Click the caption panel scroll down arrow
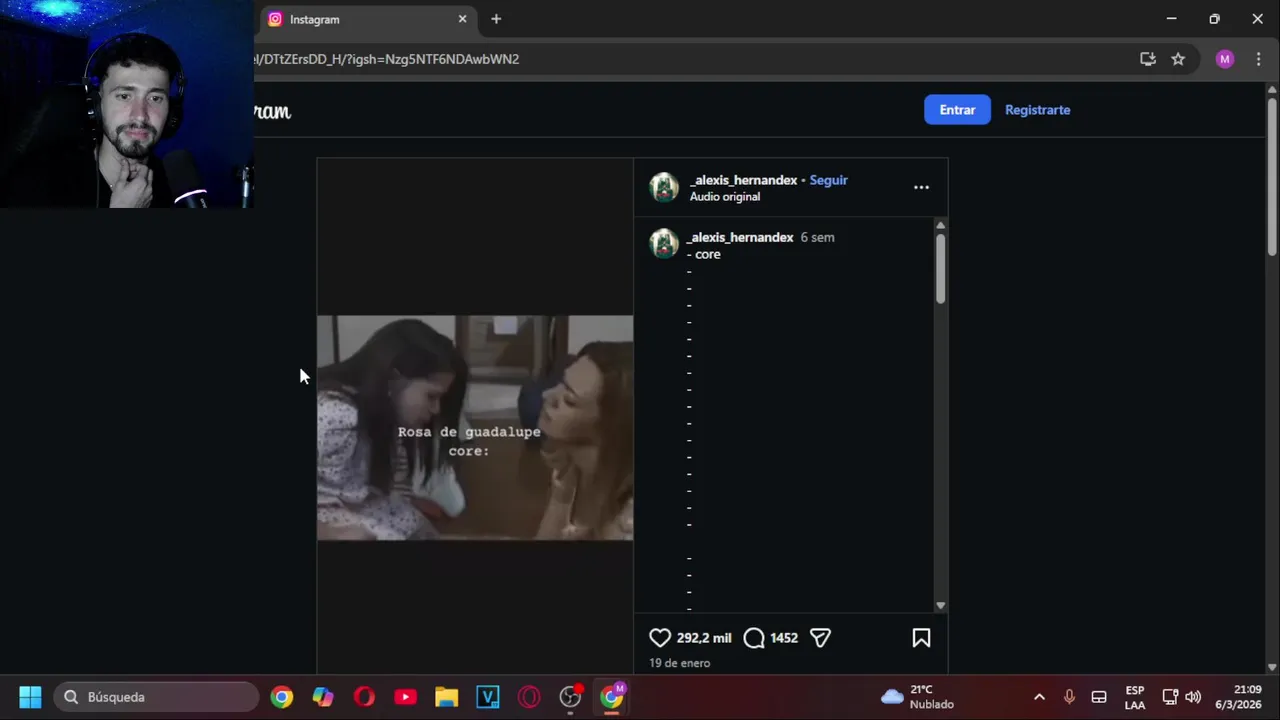The width and height of the screenshot is (1280, 720). click(940, 606)
